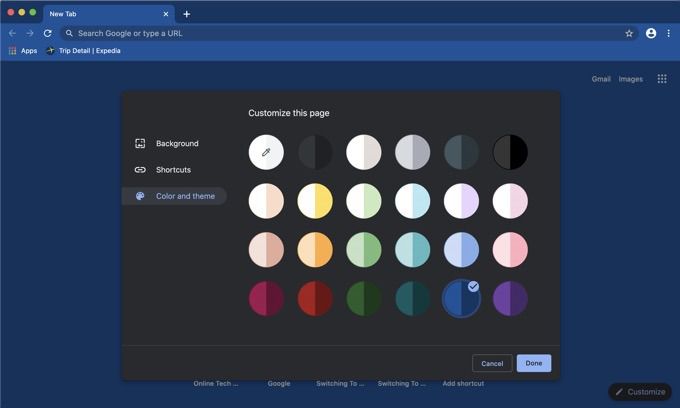The image size is (680, 408).
Task: Choose the slate grey theme swatch
Action: click(461, 152)
